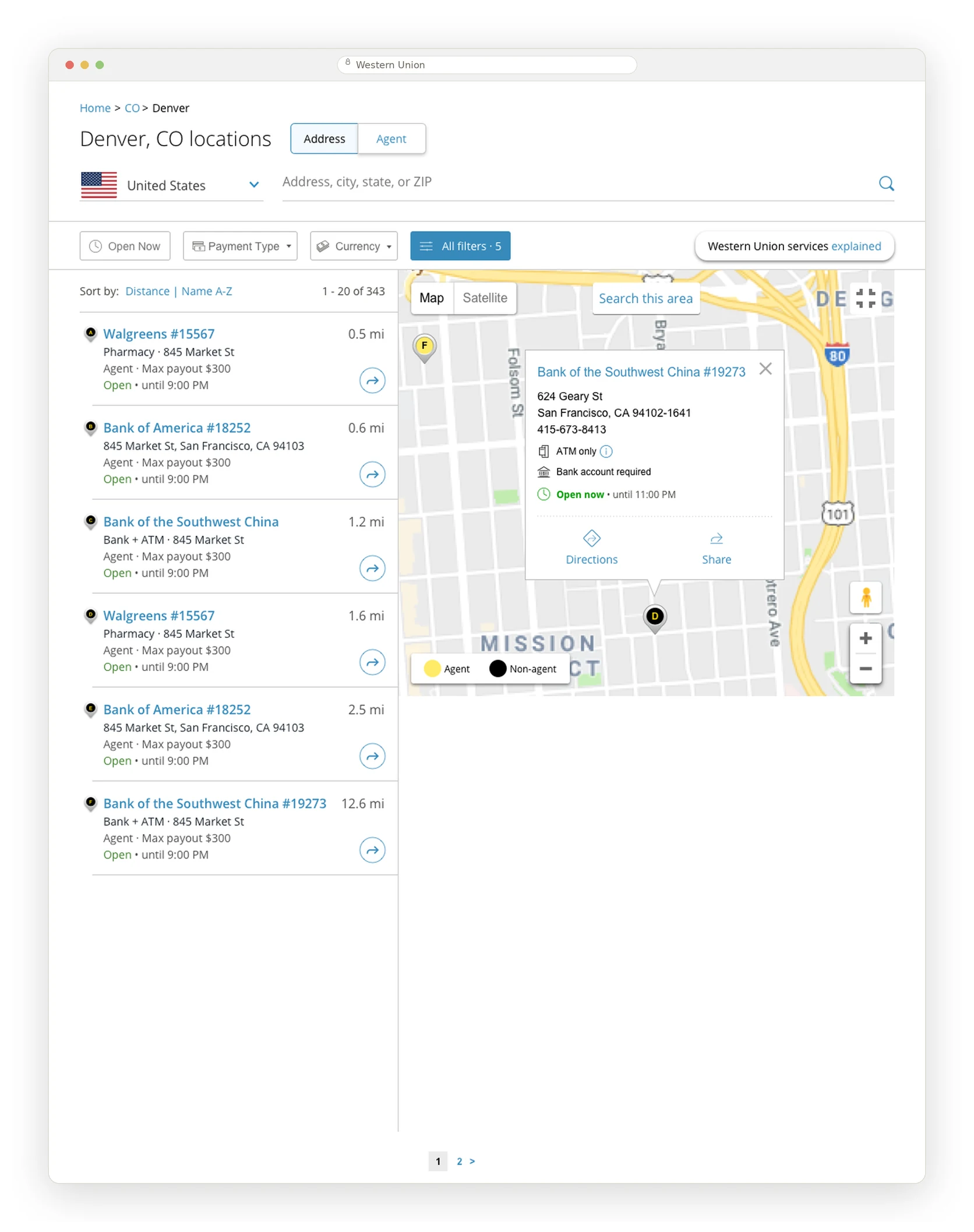Click the Street View pegman icon
The height and width of the screenshot is (1232, 974).
(865, 598)
